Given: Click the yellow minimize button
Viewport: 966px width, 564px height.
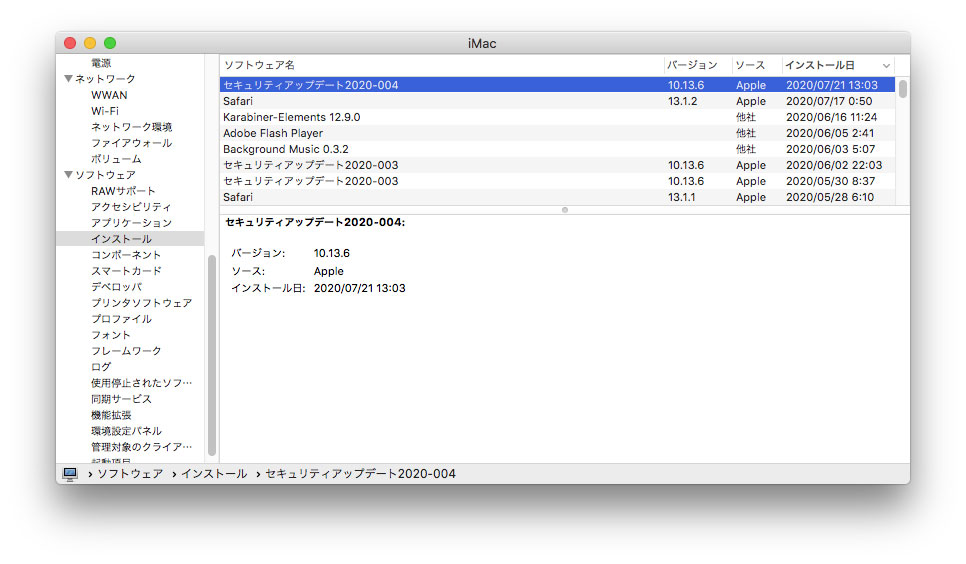Looking at the screenshot, I should [90, 43].
